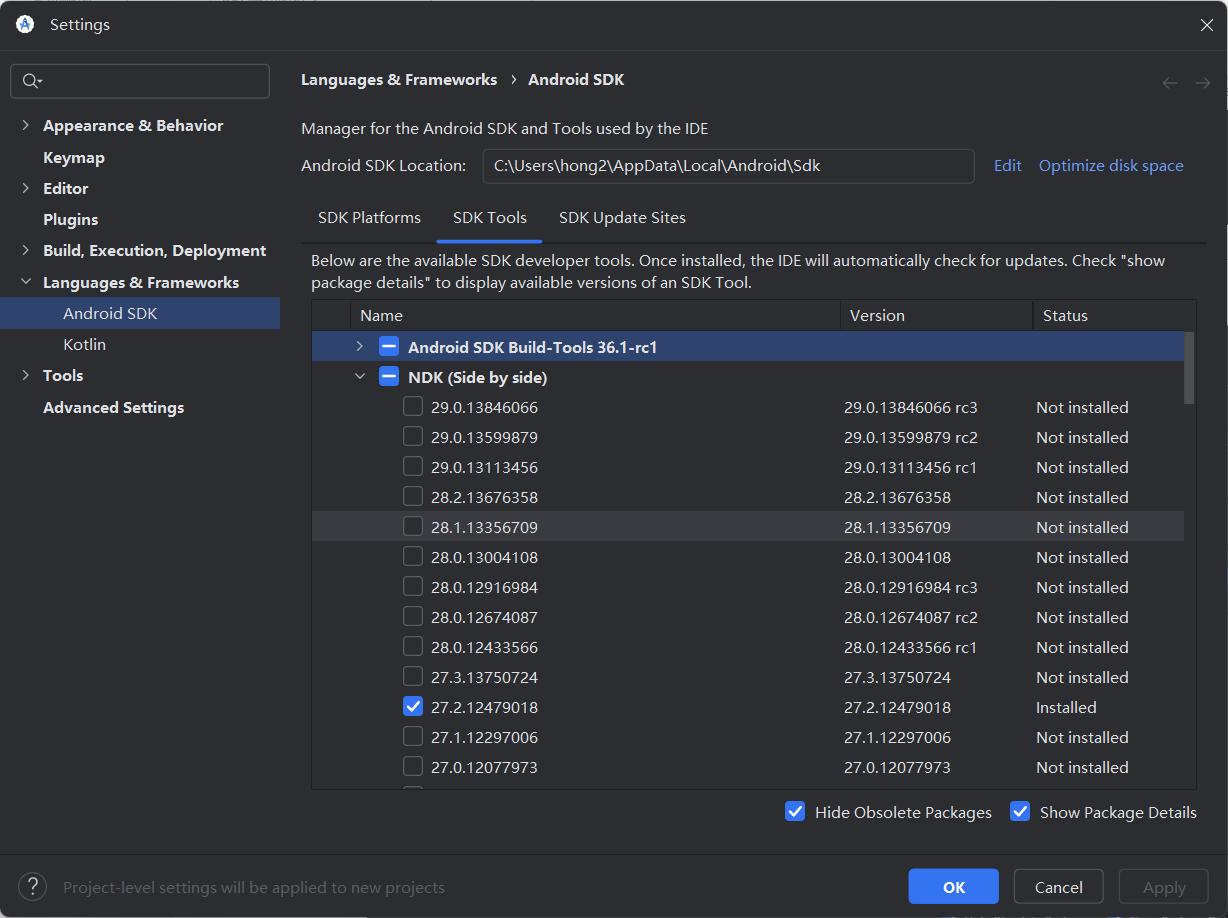Open Kotlin settings page
The height and width of the screenshot is (918, 1228).
pyautogui.click(x=85, y=344)
